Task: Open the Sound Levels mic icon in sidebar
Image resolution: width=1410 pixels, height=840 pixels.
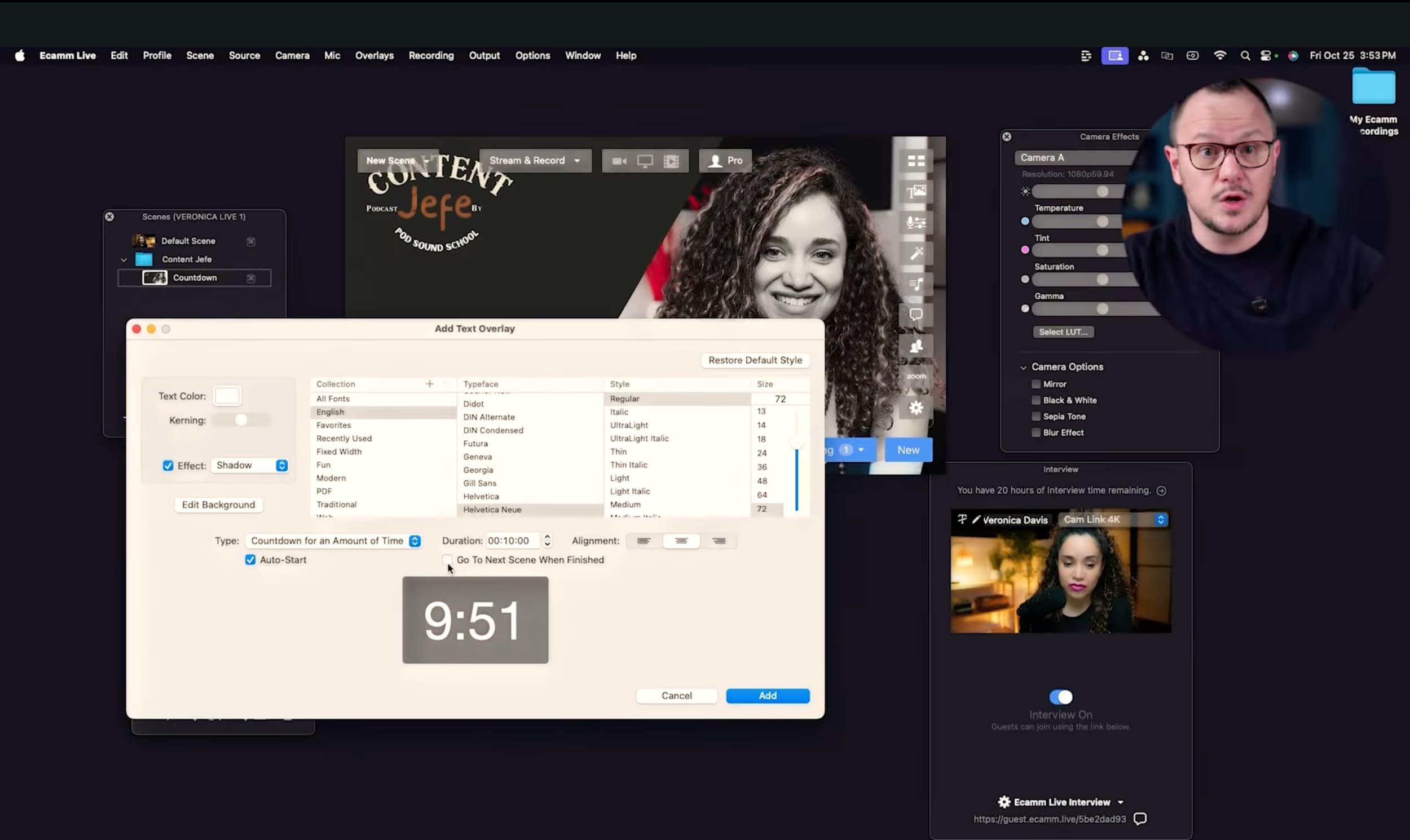Action: pyautogui.click(x=915, y=223)
